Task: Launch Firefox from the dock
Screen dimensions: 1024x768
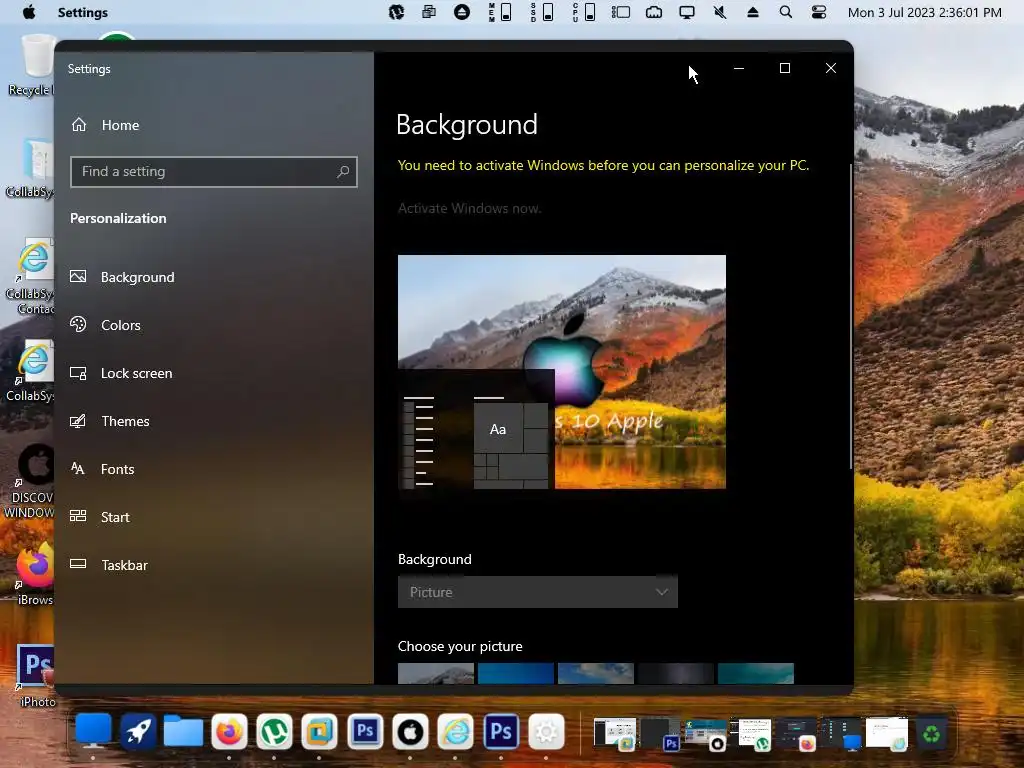Action: coord(229,731)
